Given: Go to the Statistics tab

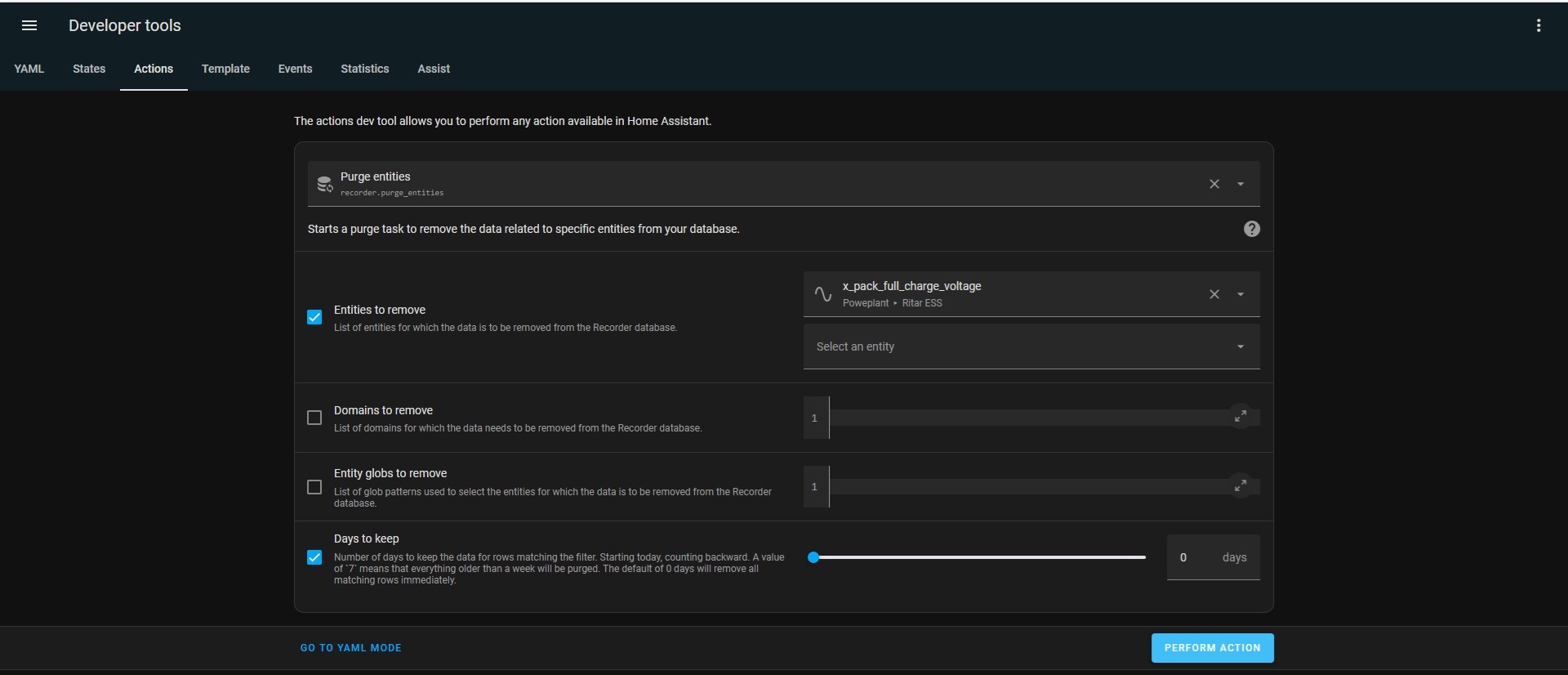Looking at the screenshot, I should 365,69.
